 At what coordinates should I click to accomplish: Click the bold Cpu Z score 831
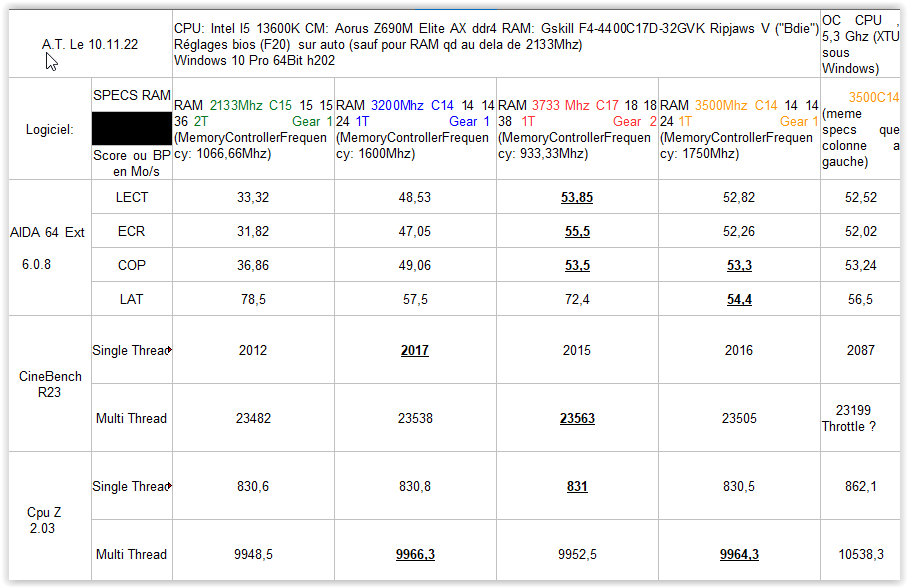pyautogui.click(x=577, y=486)
